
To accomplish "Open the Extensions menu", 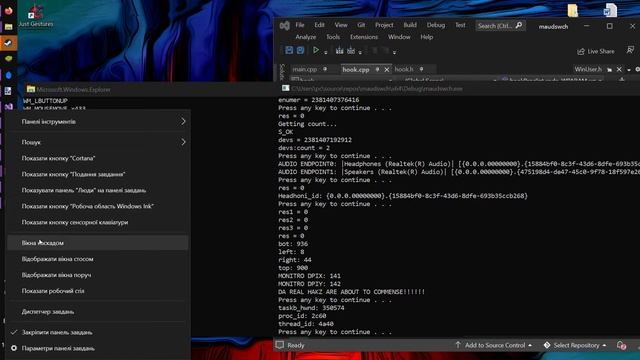I will 364,37.
